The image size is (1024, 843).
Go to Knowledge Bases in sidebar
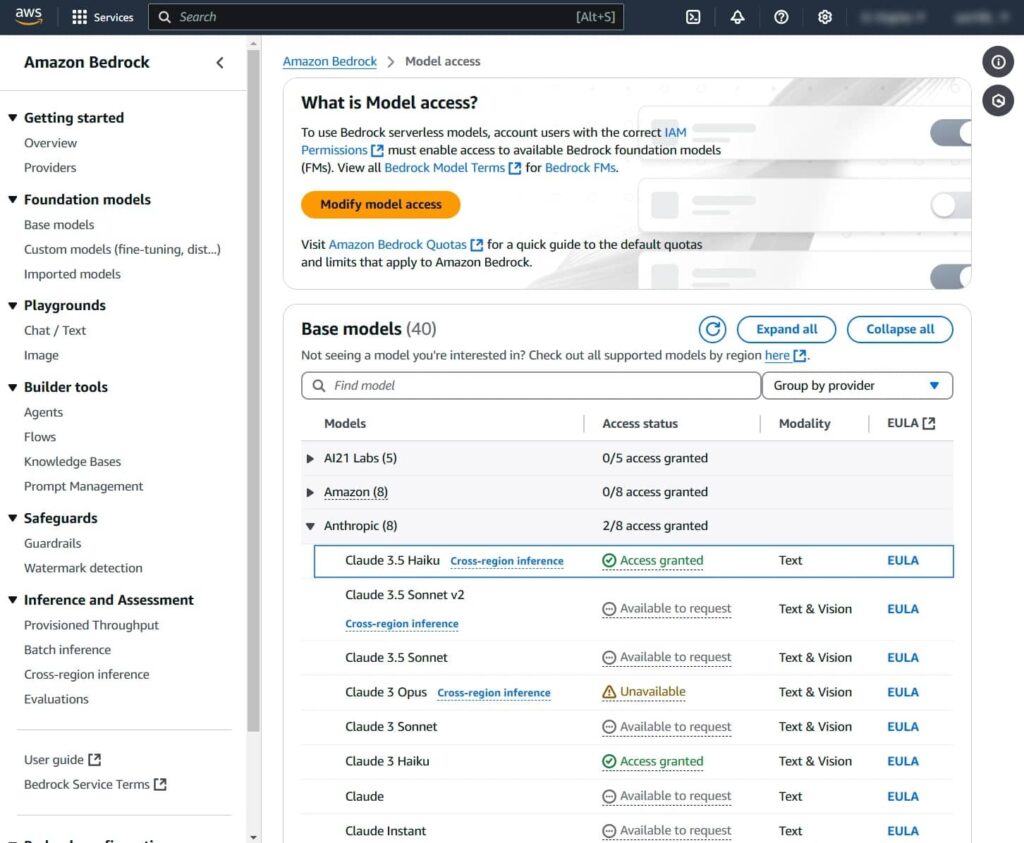[x=72, y=461]
